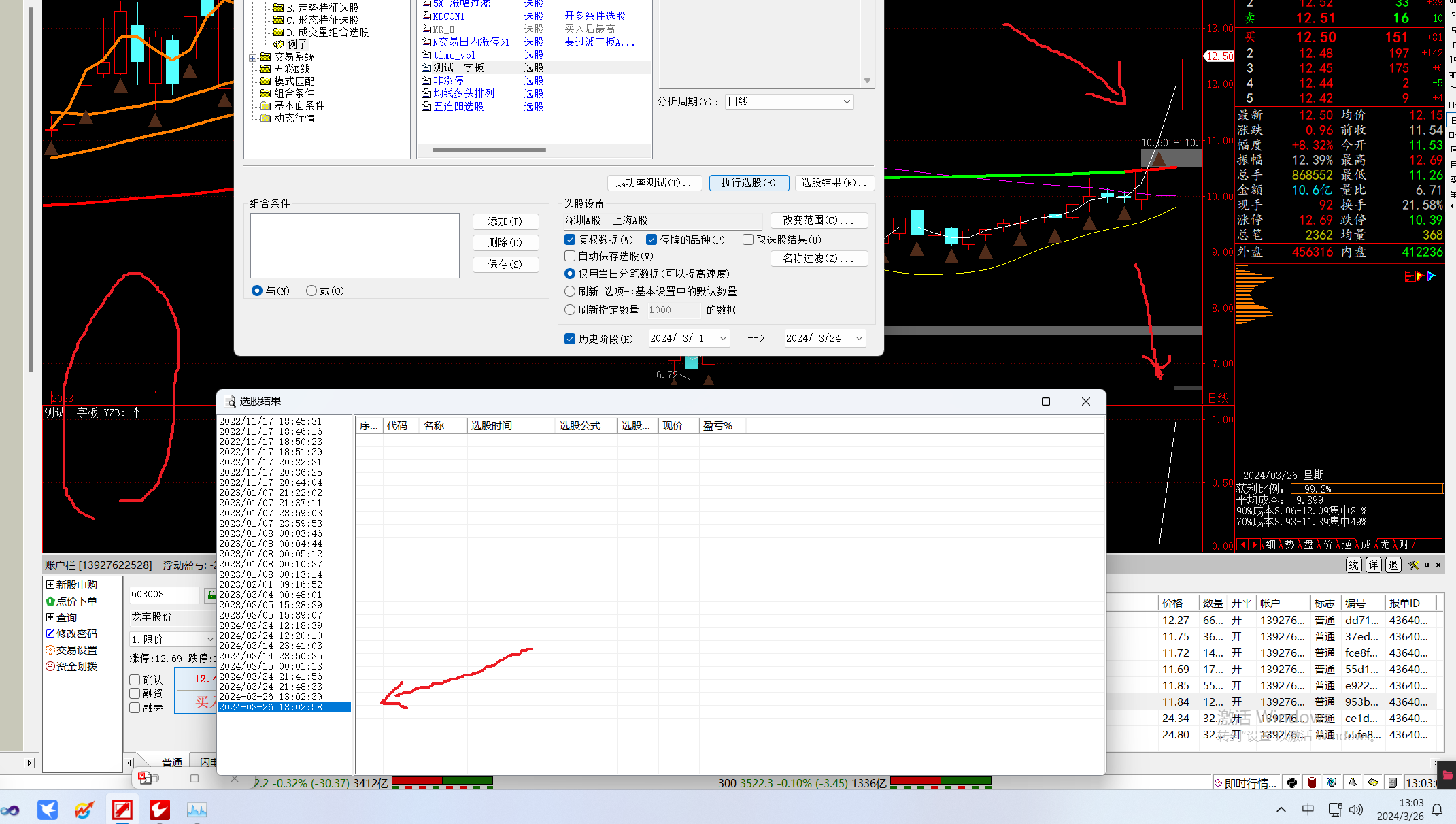Open Visual Studio infinity icon in taskbar
The image size is (1456, 824).
coord(10,810)
